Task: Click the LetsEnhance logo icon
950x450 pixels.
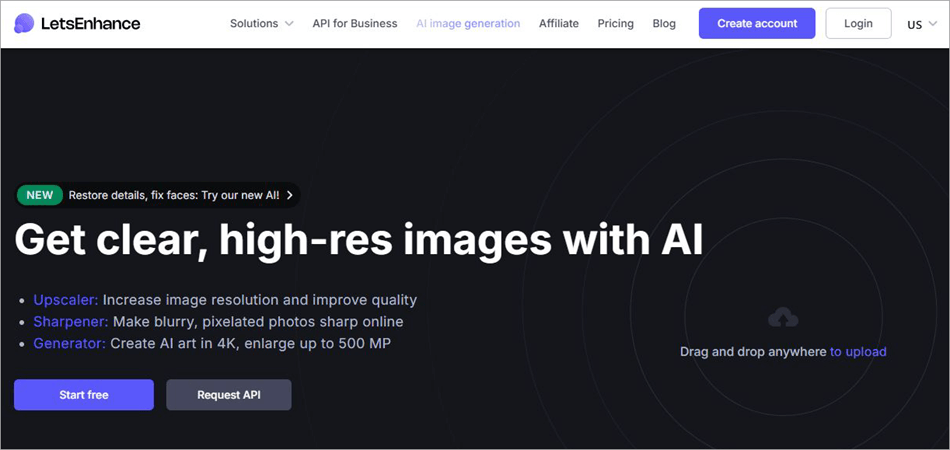Action: [x=24, y=23]
